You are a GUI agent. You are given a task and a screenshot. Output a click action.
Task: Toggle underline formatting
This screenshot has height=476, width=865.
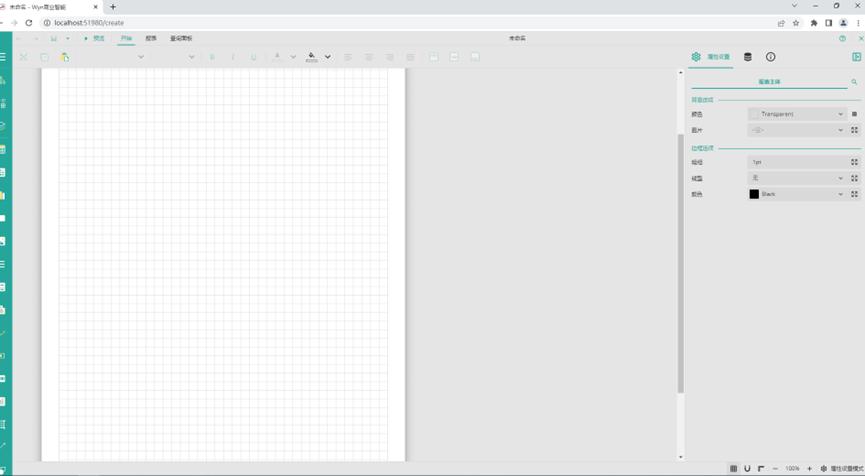coord(253,57)
